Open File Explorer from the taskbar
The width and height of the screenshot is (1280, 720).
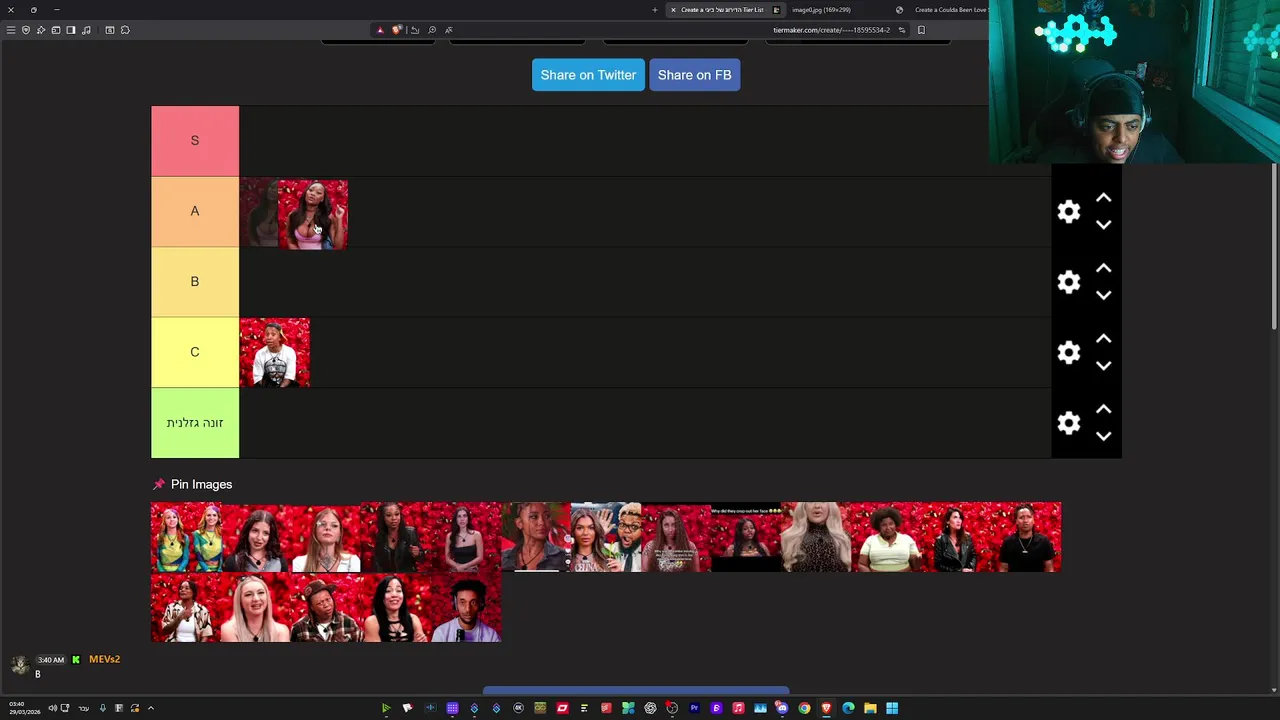tap(870, 708)
